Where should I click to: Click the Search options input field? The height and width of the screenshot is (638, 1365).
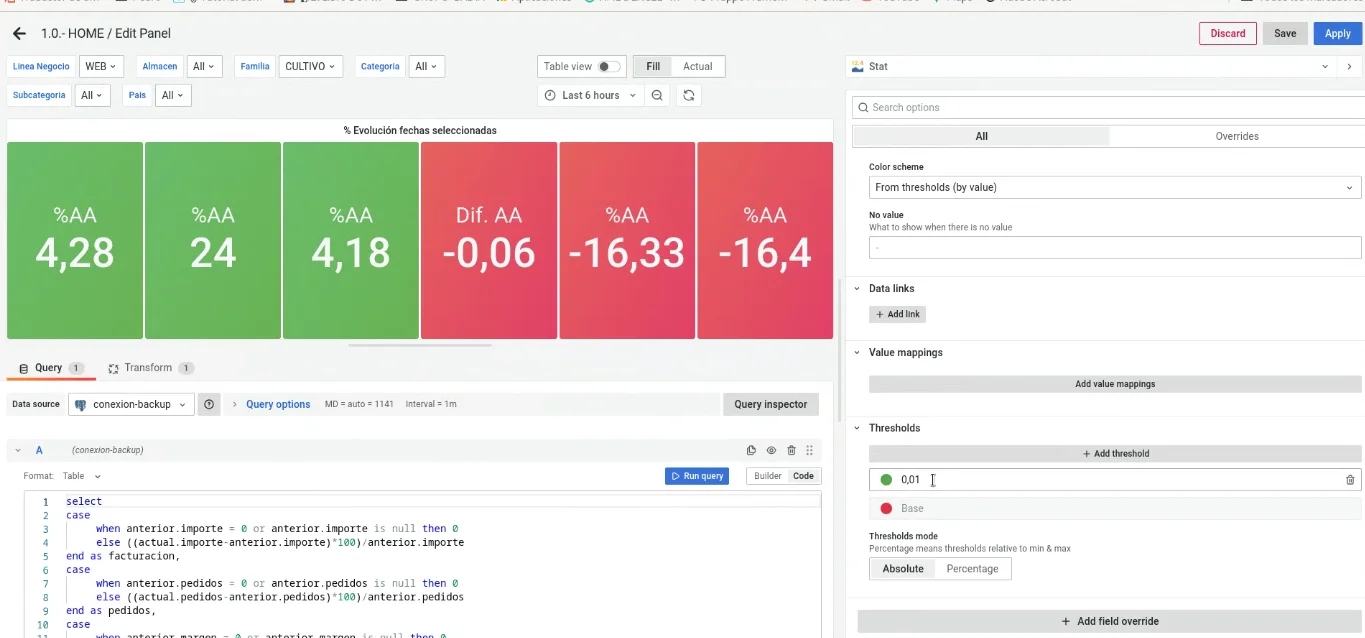tap(1110, 107)
